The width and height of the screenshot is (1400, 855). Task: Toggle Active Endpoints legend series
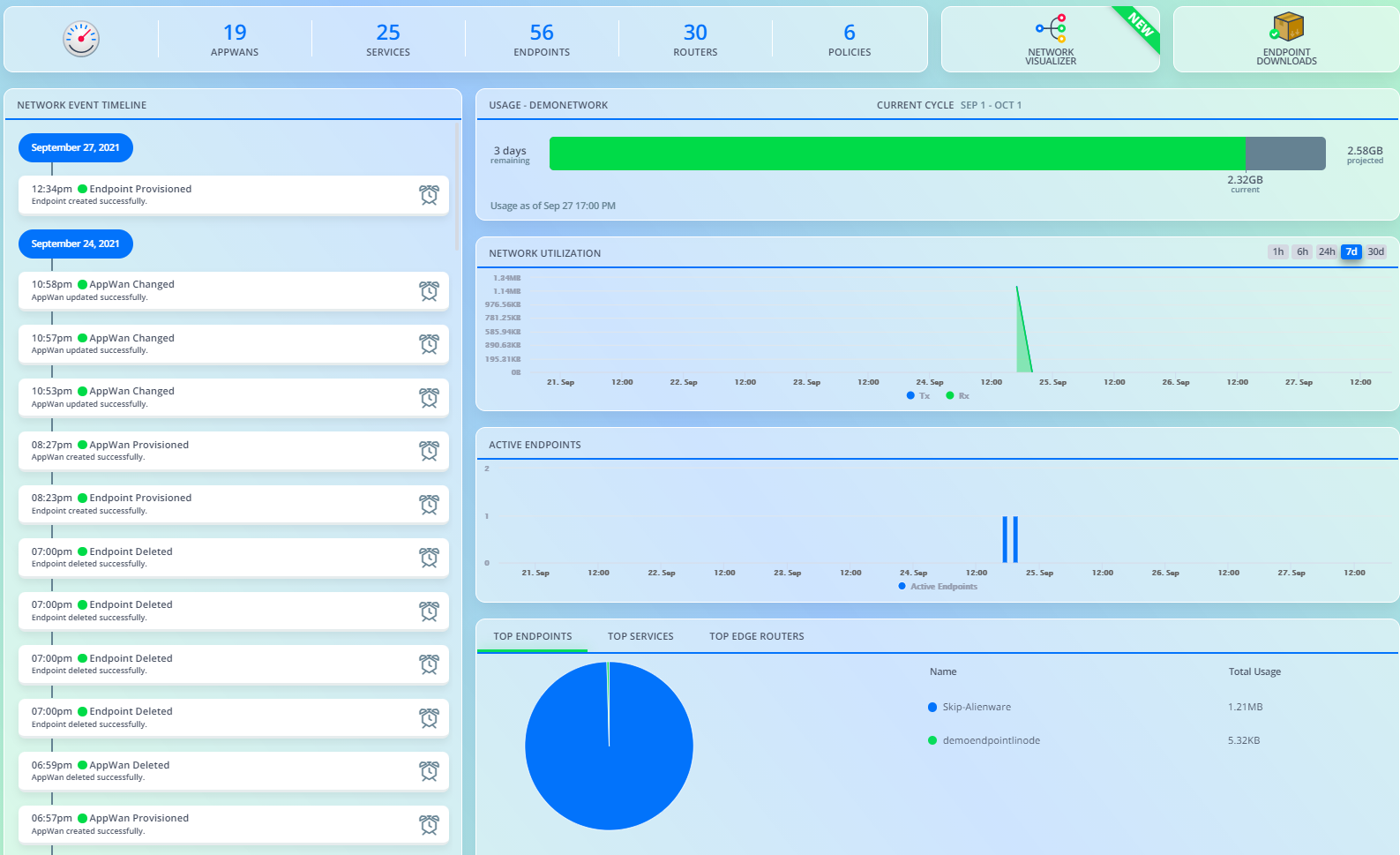coord(938,587)
